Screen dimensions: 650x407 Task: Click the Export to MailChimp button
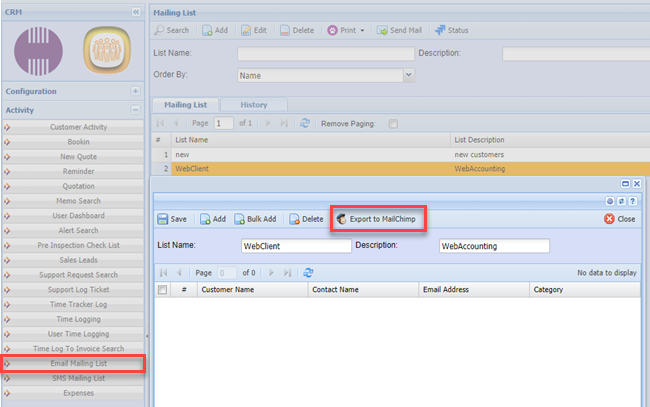(x=379, y=219)
